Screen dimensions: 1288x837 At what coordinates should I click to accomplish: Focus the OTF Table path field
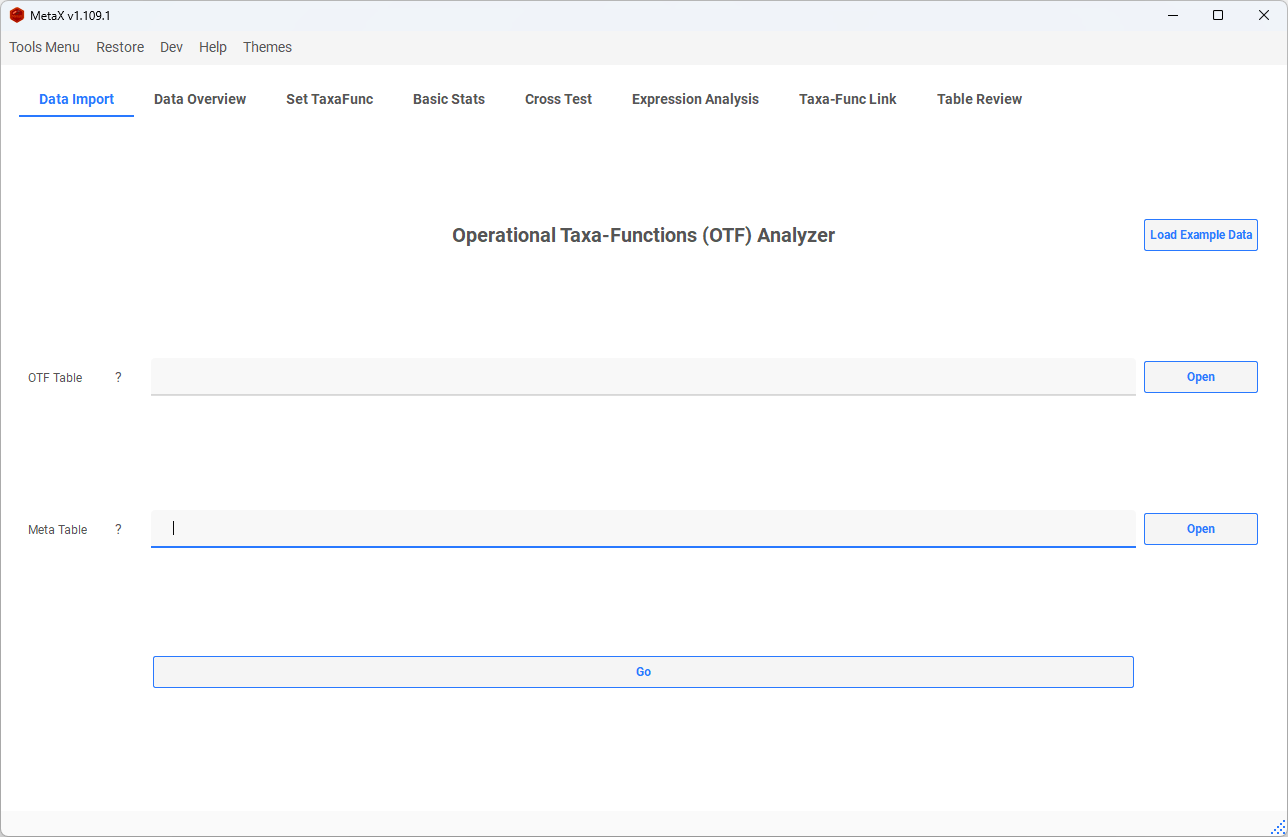643,377
